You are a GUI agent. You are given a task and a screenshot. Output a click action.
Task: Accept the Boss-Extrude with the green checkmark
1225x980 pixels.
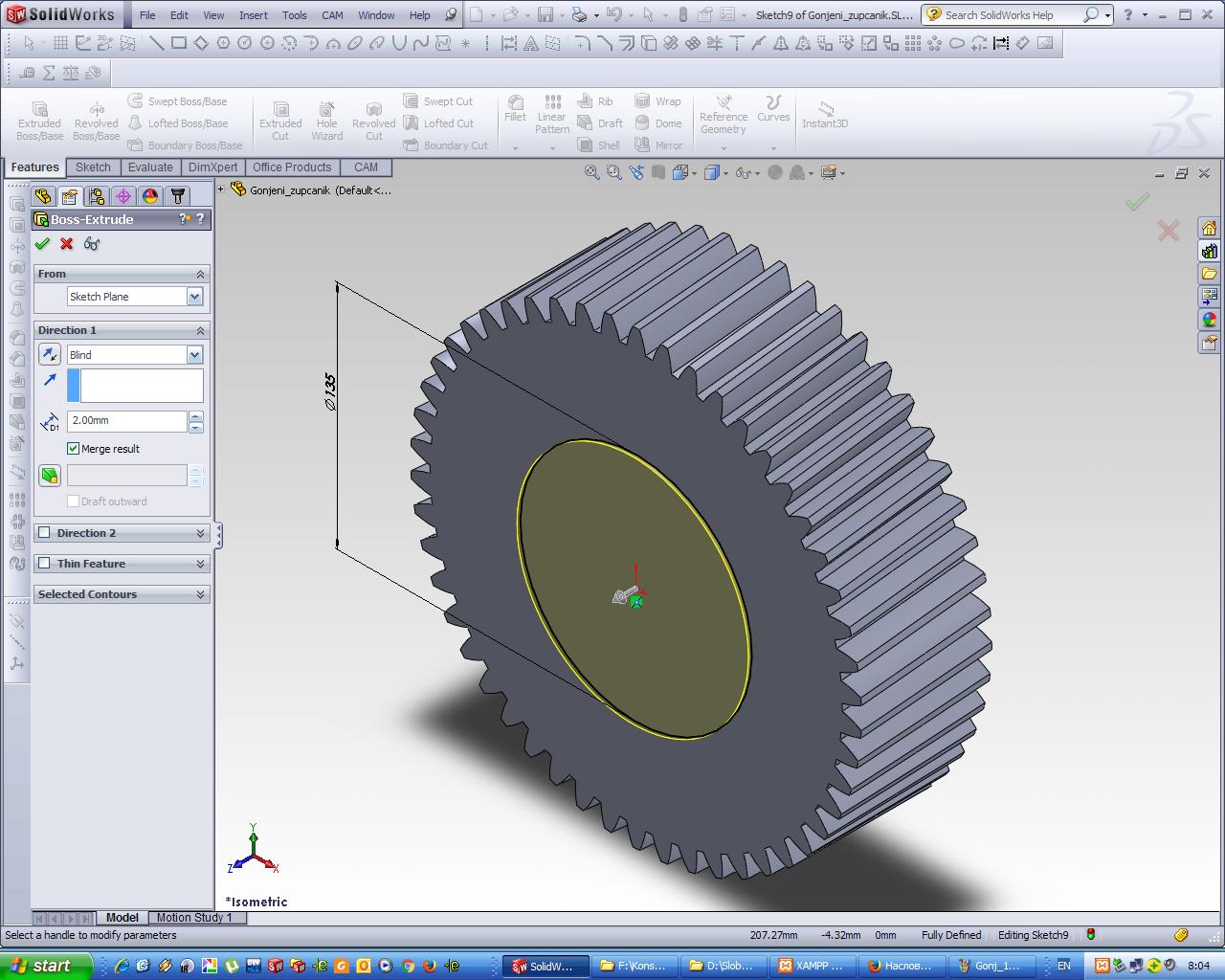click(42, 244)
